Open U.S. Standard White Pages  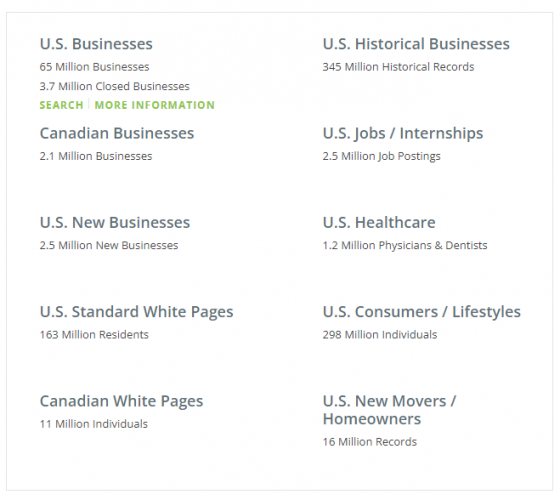pyautogui.click(x=136, y=312)
